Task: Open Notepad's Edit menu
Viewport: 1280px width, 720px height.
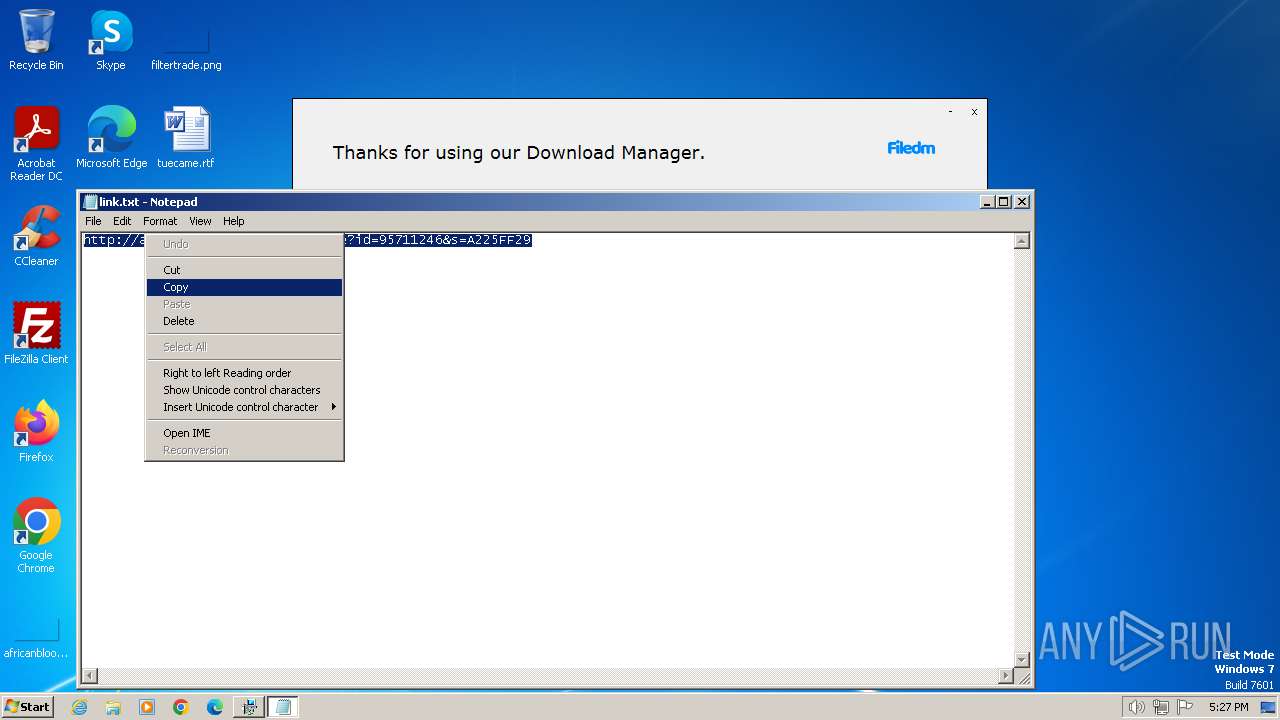Action: coord(122,221)
